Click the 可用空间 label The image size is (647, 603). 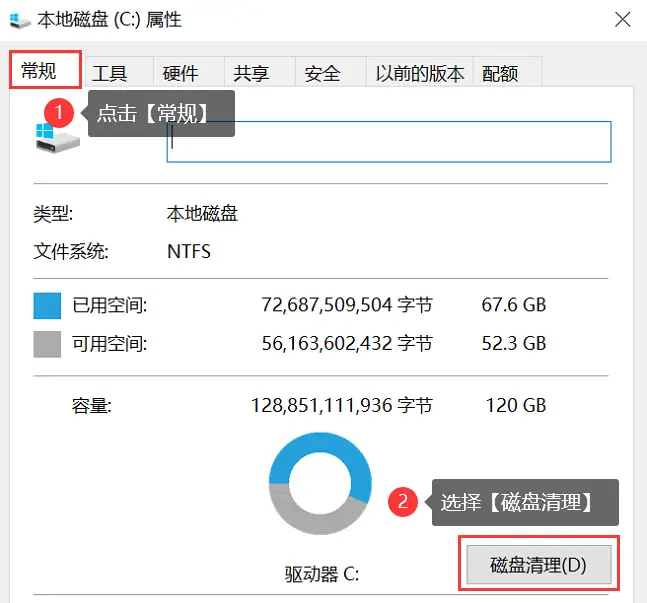pyautogui.click(x=109, y=344)
